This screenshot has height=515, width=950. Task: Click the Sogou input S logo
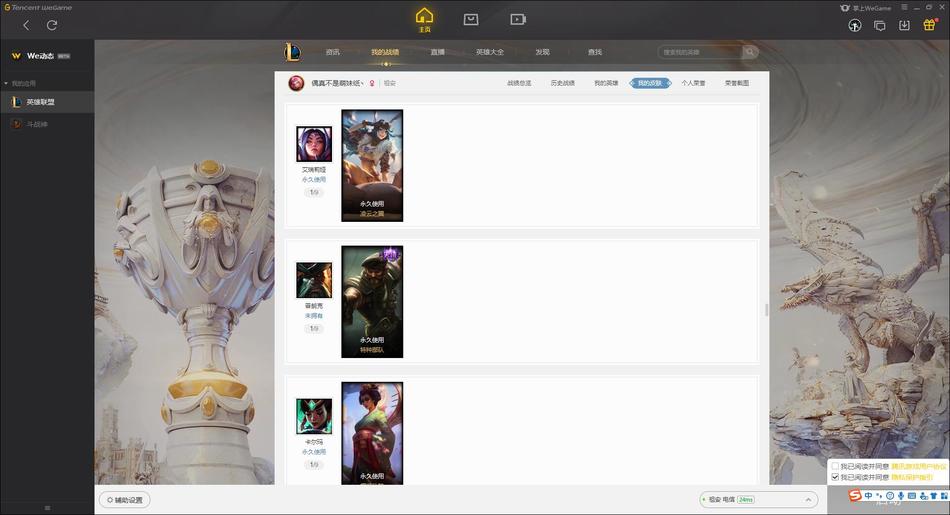click(855, 496)
